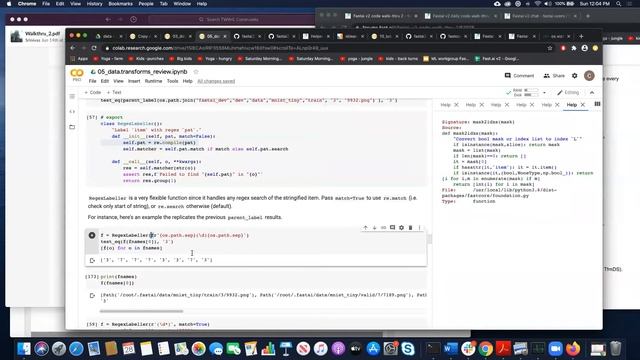Viewport: 640px width, 360px height.
Task: Add a Text cell
Action: (114, 93)
